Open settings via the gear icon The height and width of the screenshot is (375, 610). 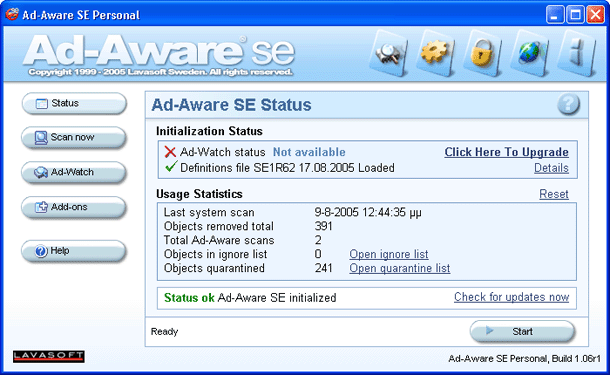[435, 53]
